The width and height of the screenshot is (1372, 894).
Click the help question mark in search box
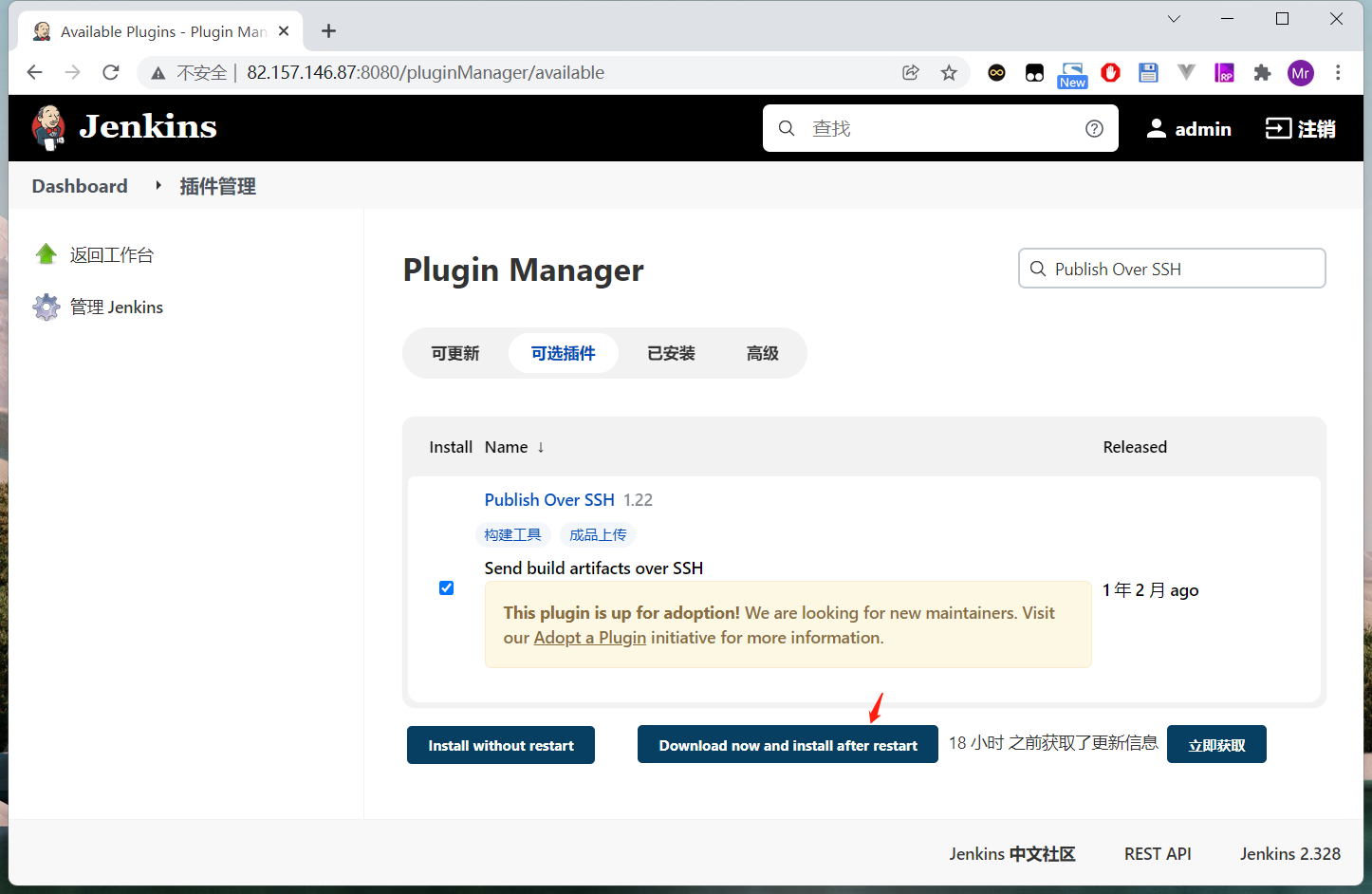[1094, 128]
